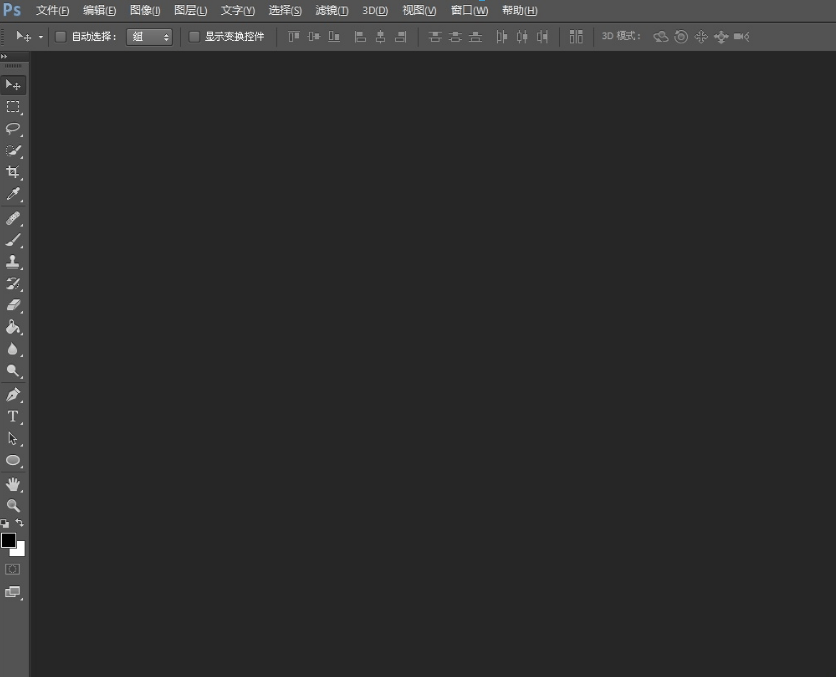Select the Lasso tool
The height and width of the screenshot is (677, 836).
[x=13, y=128]
